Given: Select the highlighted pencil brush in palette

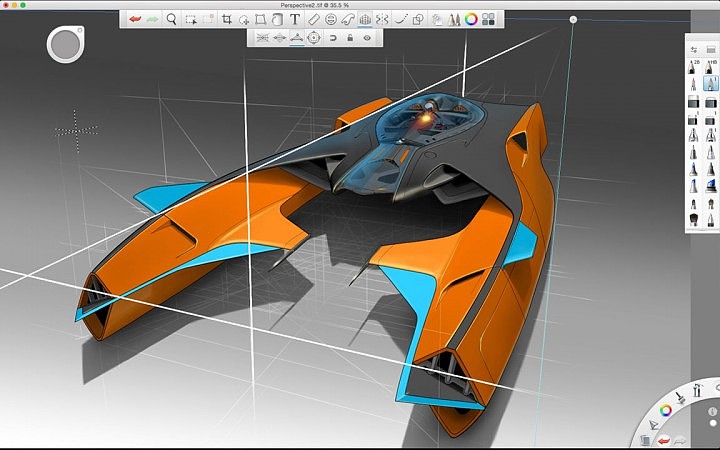Looking at the screenshot, I should click(711, 83).
